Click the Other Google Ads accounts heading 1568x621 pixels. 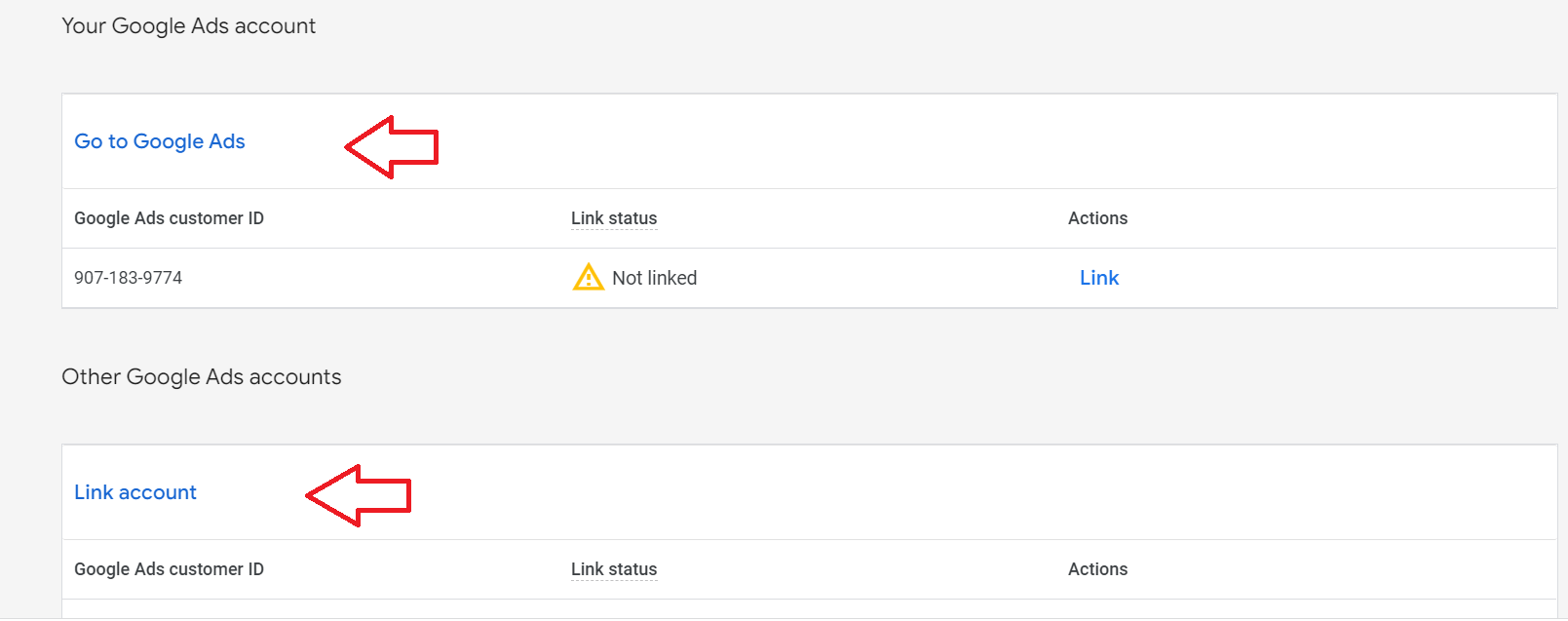pyautogui.click(x=202, y=377)
